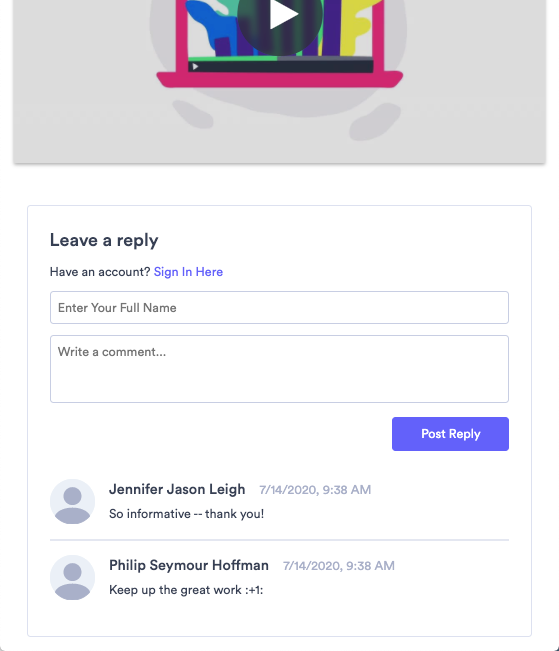Image resolution: width=559 pixels, height=651 pixels.
Task: Play the video with the large play button
Action: point(280,15)
